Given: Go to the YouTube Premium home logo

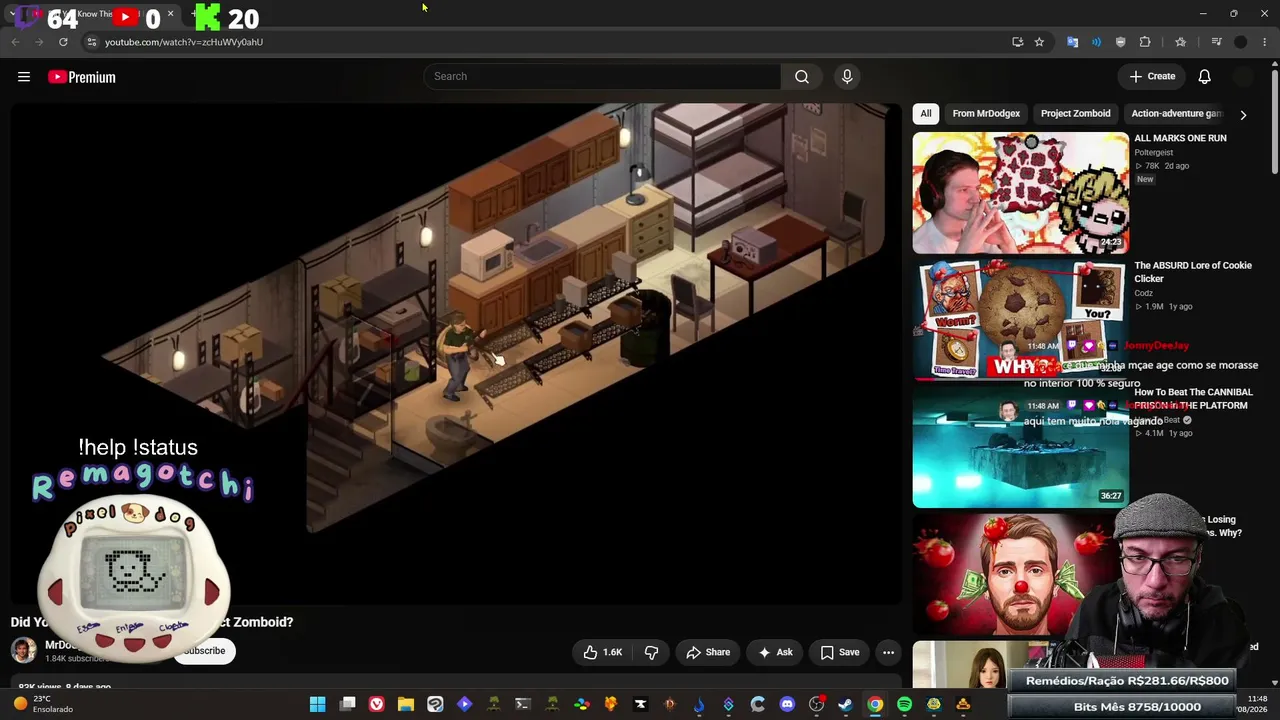Looking at the screenshot, I should [82, 77].
